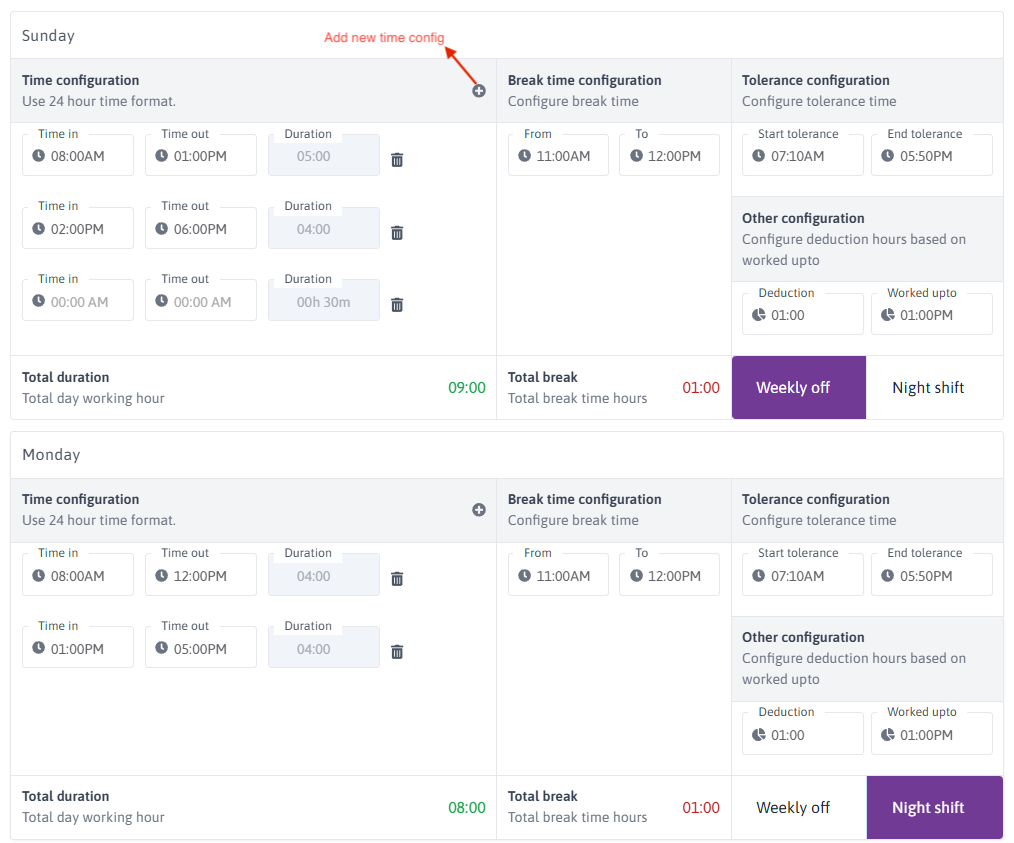Delete Monday's 01:00PM to 05:00PM time row
Screen dimensions: 1014x843
pyautogui.click(x=397, y=652)
